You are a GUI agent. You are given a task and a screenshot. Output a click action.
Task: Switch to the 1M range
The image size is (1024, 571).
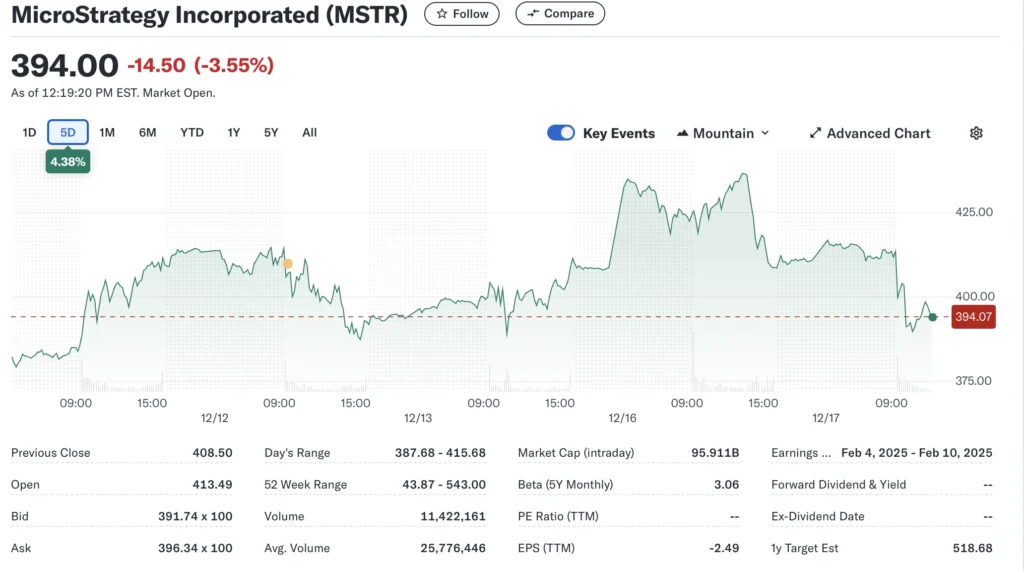coord(107,132)
